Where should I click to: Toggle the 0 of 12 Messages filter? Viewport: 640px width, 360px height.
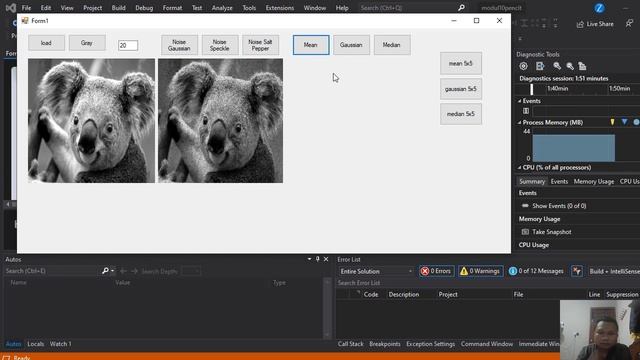537,271
